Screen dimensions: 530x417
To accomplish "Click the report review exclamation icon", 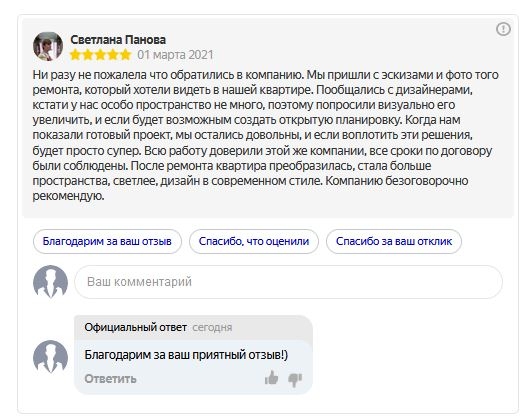I will point(503,29).
